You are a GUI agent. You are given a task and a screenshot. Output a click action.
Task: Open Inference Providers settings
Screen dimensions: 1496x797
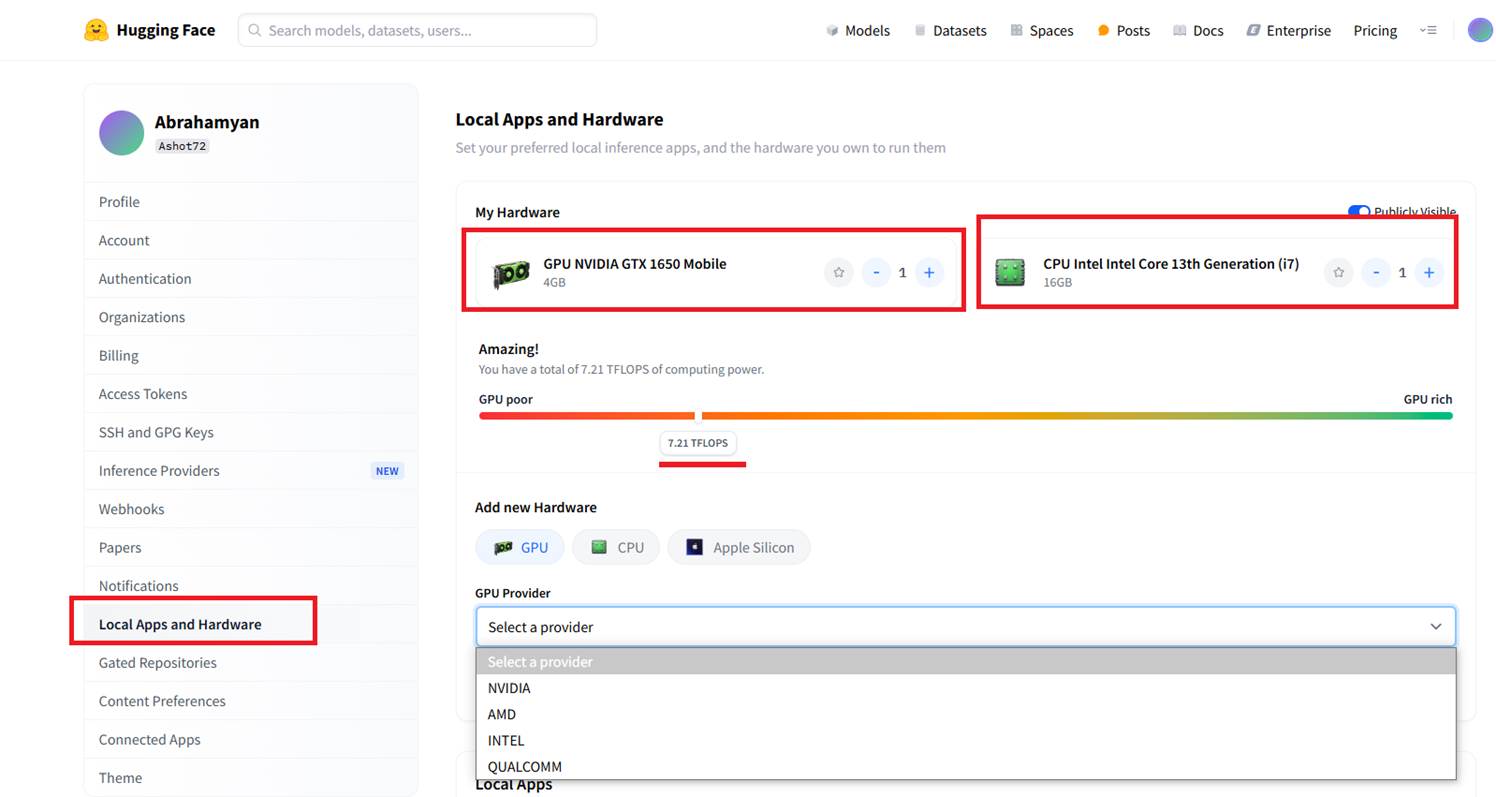[x=250, y=470]
